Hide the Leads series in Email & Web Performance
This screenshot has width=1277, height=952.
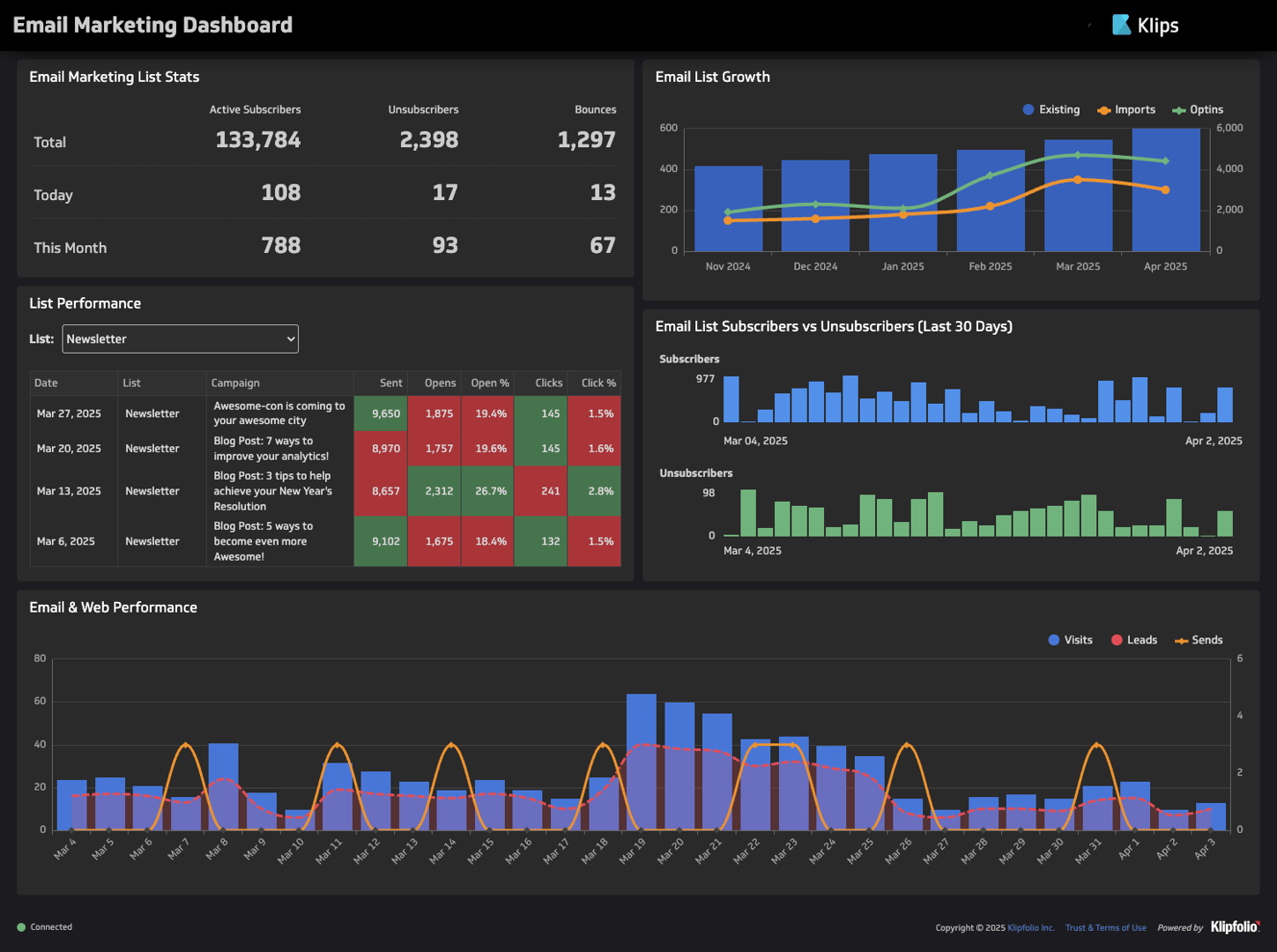[x=1134, y=639]
